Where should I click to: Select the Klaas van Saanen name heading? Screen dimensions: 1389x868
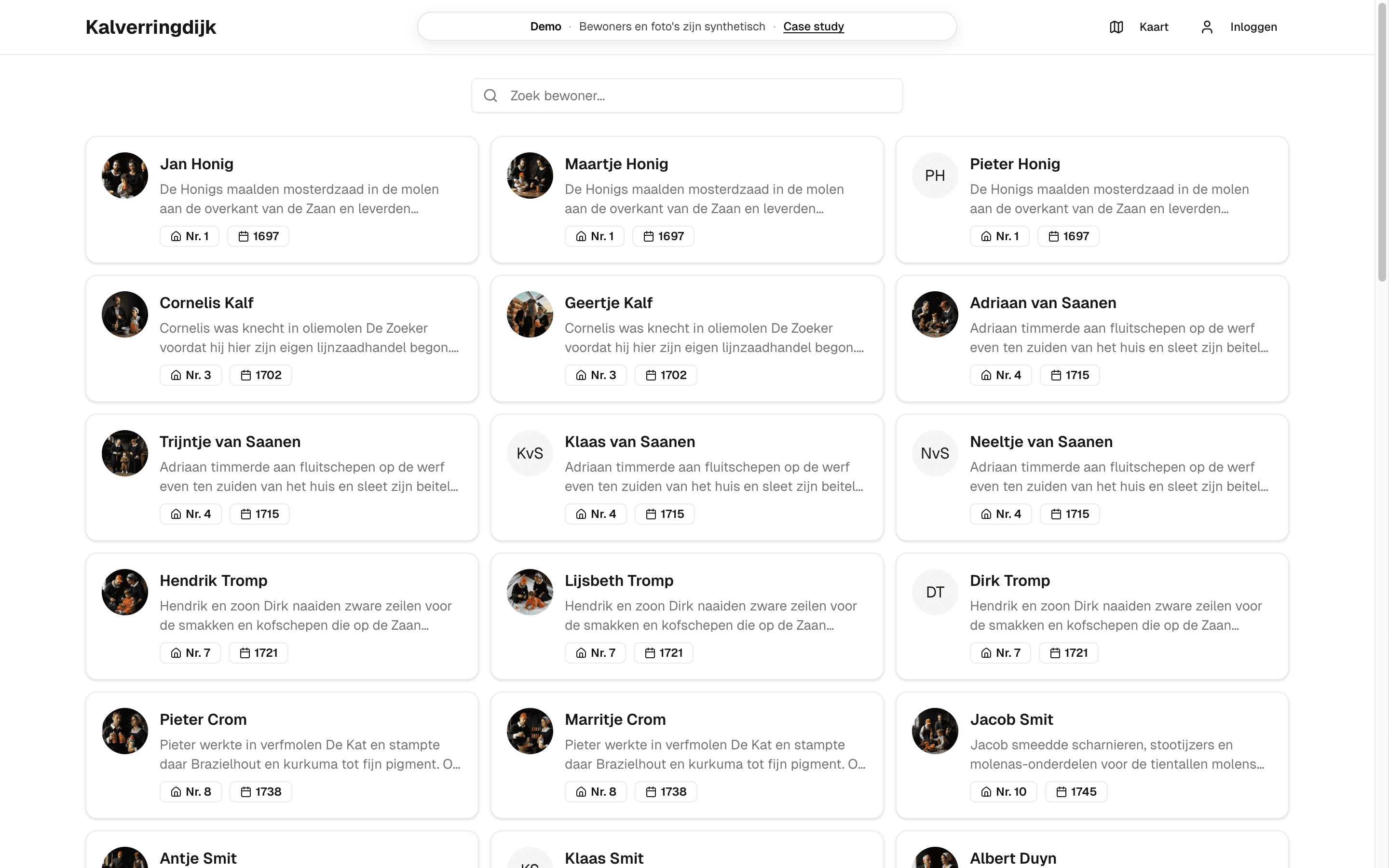tap(630, 442)
